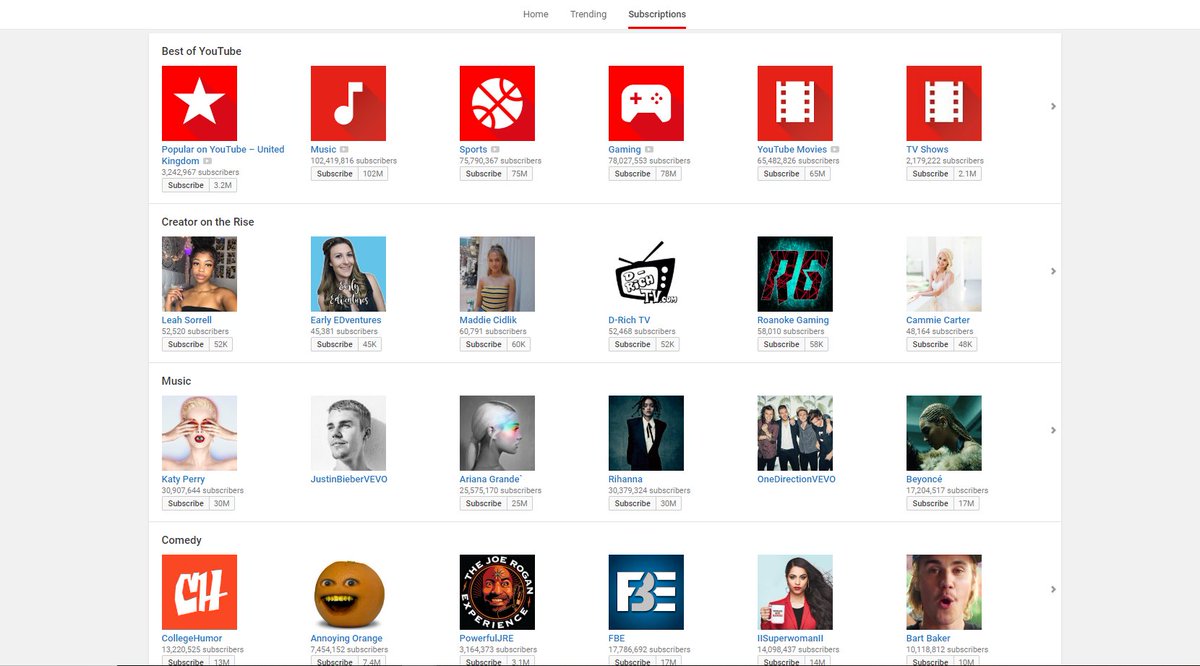Select the Subscriptions tab
This screenshot has width=1200, height=666.
coord(657,14)
